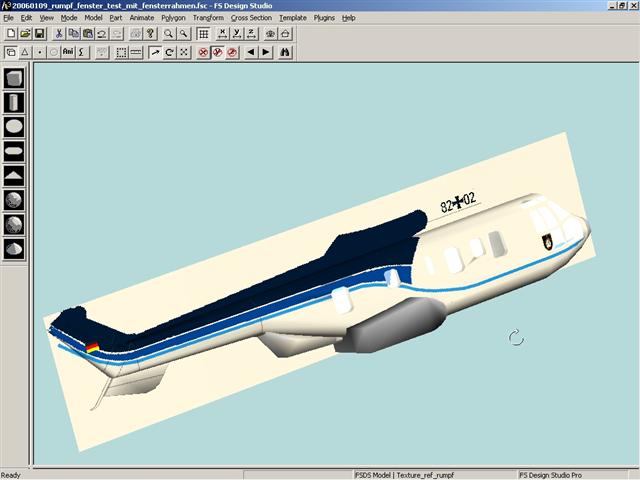Image resolution: width=640 pixels, height=480 pixels.
Task: Select the Box primitive tool
Action: coord(14,78)
